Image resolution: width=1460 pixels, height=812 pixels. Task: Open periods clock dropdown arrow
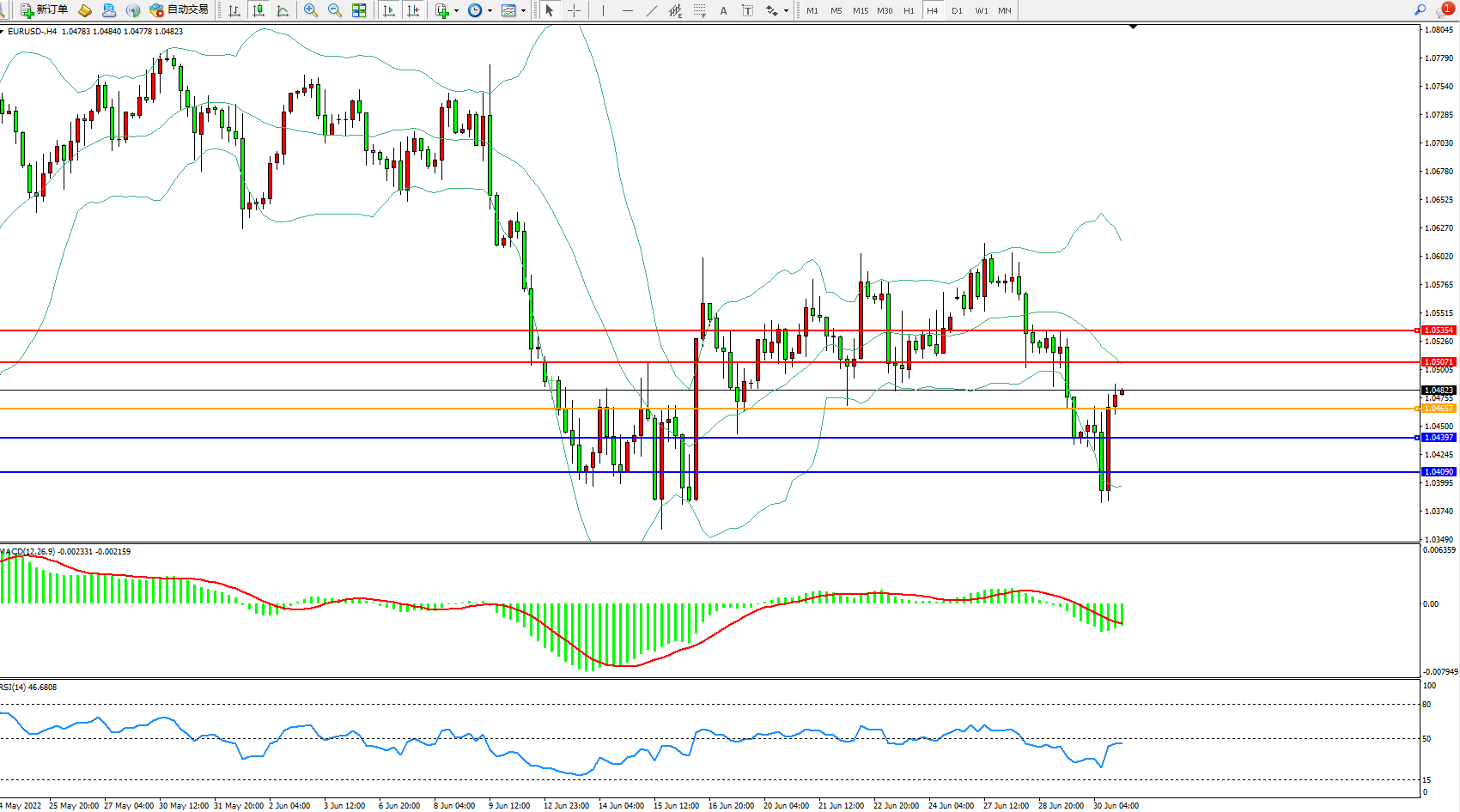coord(490,11)
